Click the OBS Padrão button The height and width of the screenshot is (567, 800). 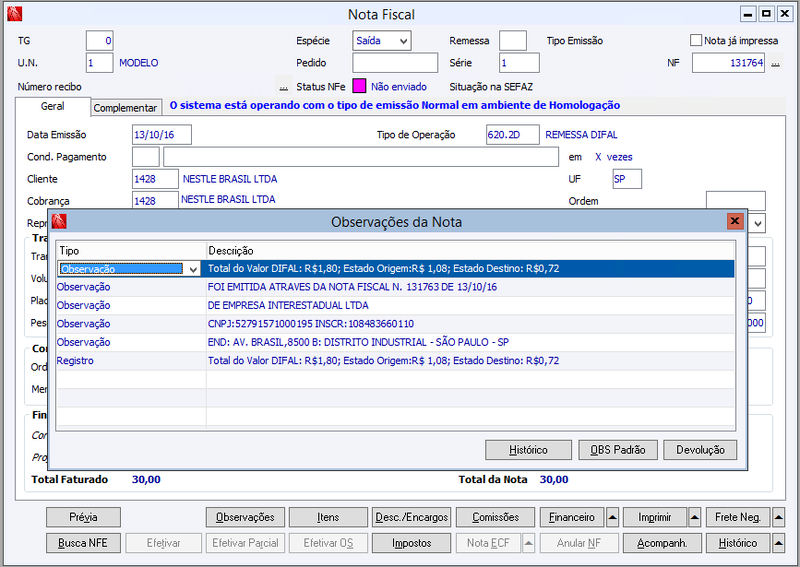[618, 450]
